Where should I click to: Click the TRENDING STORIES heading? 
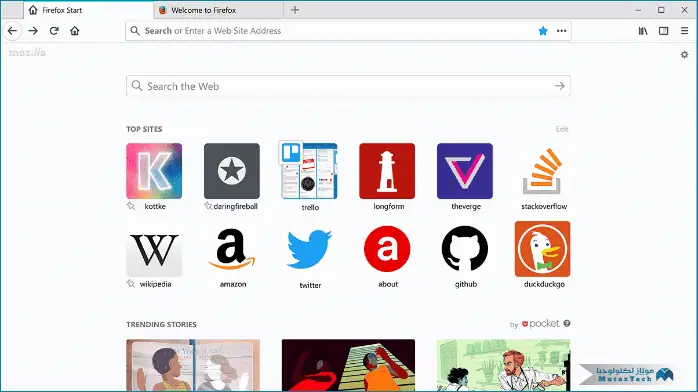pyautogui.click(x=161, y=324)
